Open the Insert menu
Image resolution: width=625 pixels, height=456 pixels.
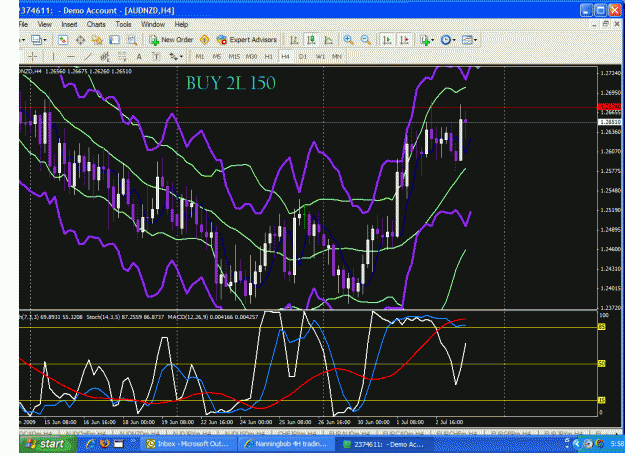coord(69,24)
